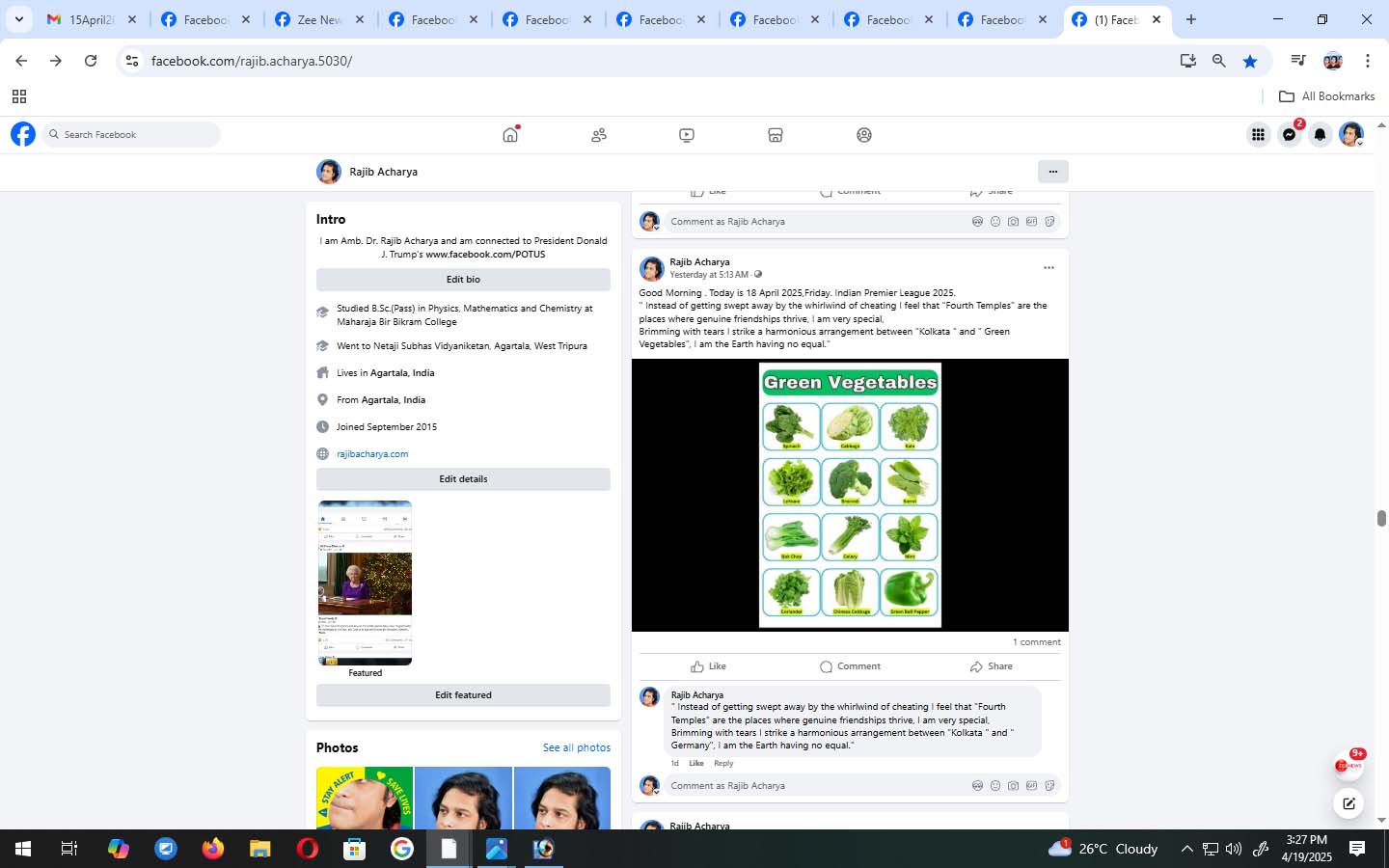Viewport: 1389px width, 868px height.
Task: Open Messenger with 2 notifications
Action: tap(1290, 135)
